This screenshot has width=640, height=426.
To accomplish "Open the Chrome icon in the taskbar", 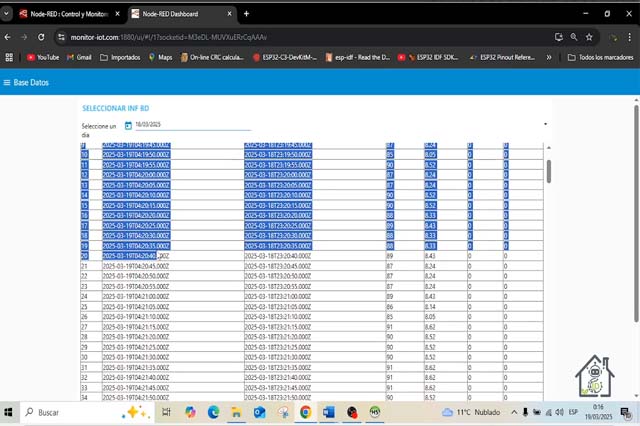I will click(305, 412).
